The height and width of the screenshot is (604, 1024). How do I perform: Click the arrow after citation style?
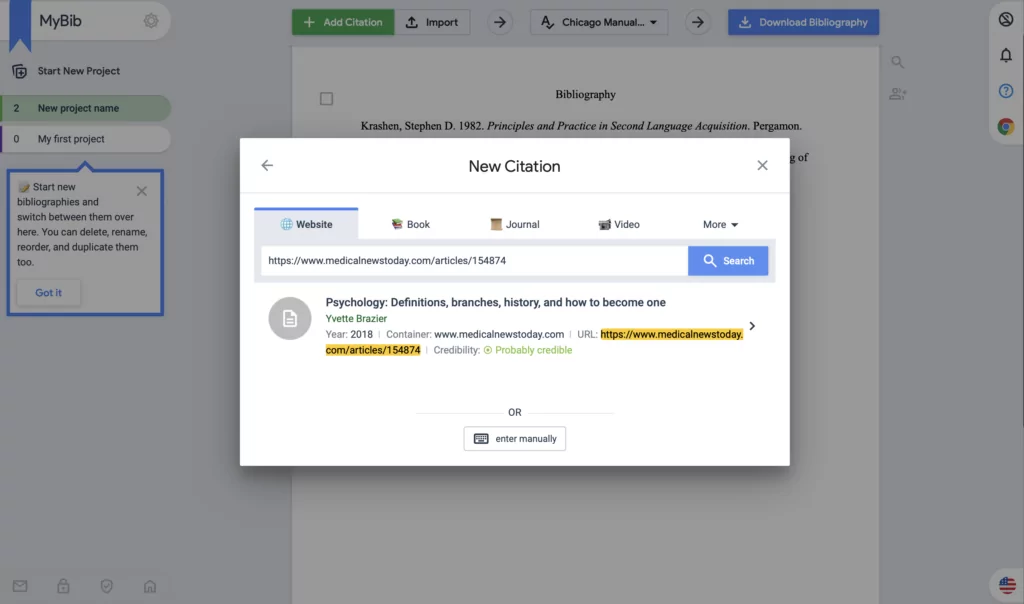pyautogui.click(x=697, y=22)
